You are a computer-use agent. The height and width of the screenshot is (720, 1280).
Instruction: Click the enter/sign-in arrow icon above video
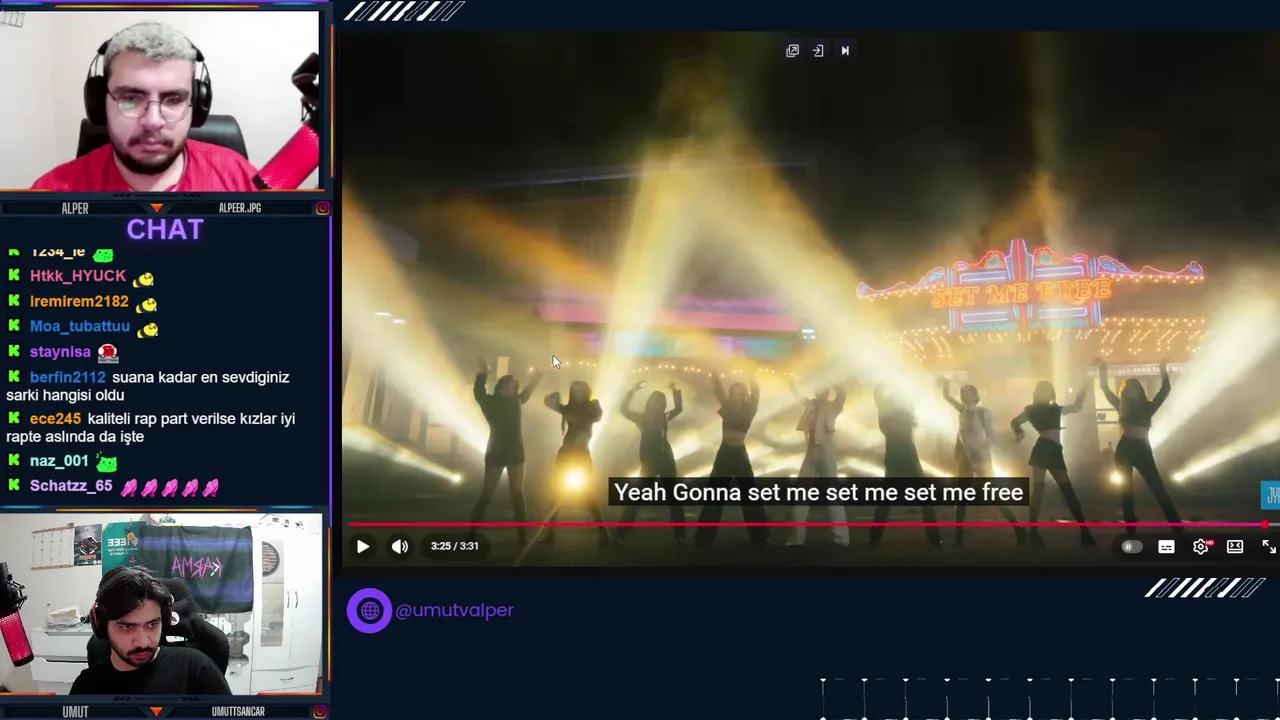point(818,51)
